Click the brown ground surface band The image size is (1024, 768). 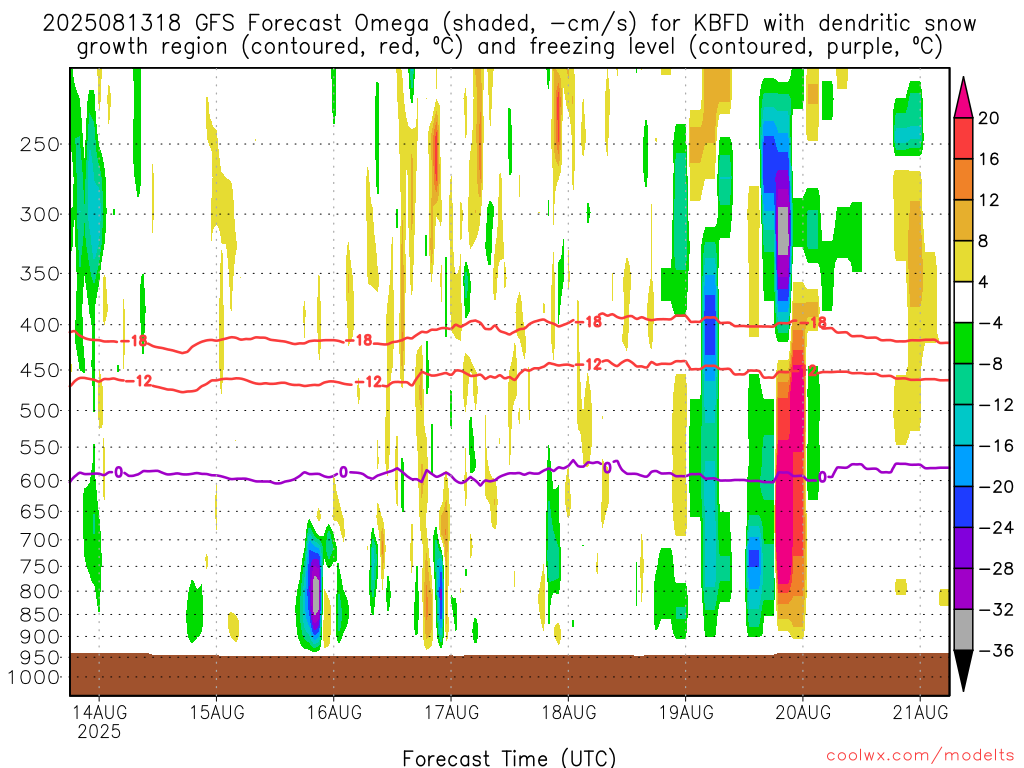[509, 674]
